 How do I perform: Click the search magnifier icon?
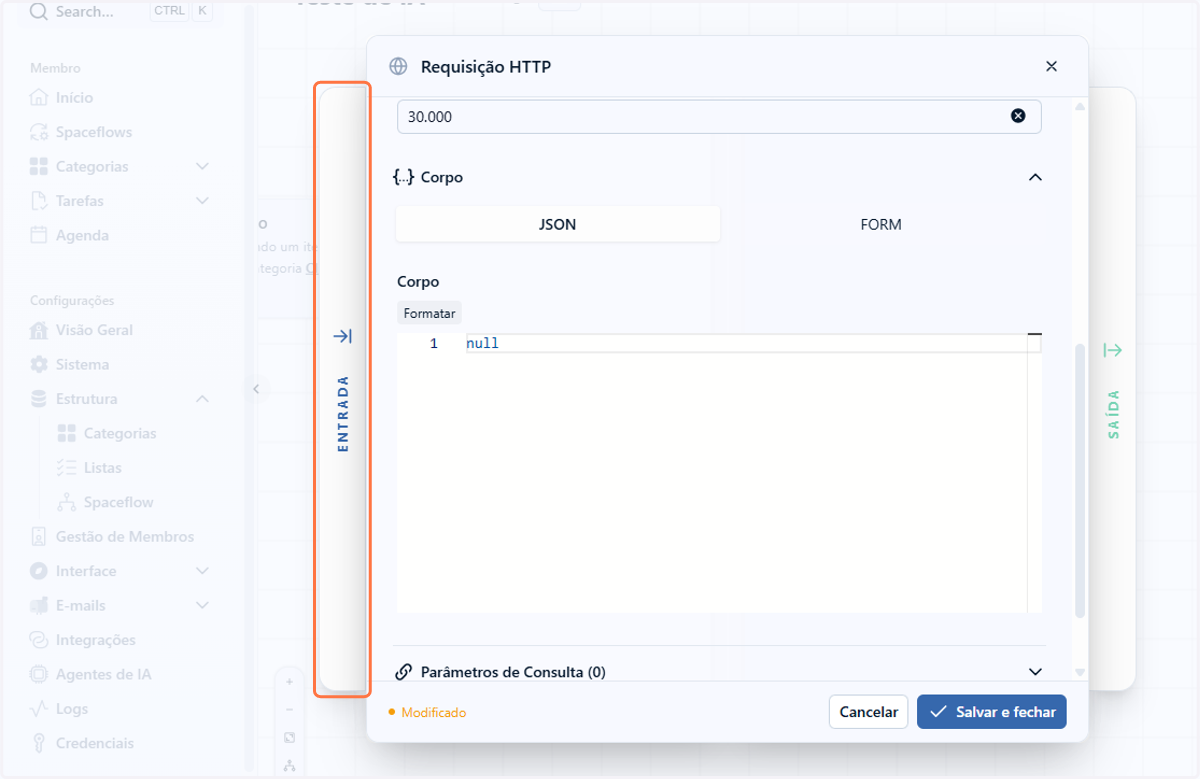click(39, 12)
